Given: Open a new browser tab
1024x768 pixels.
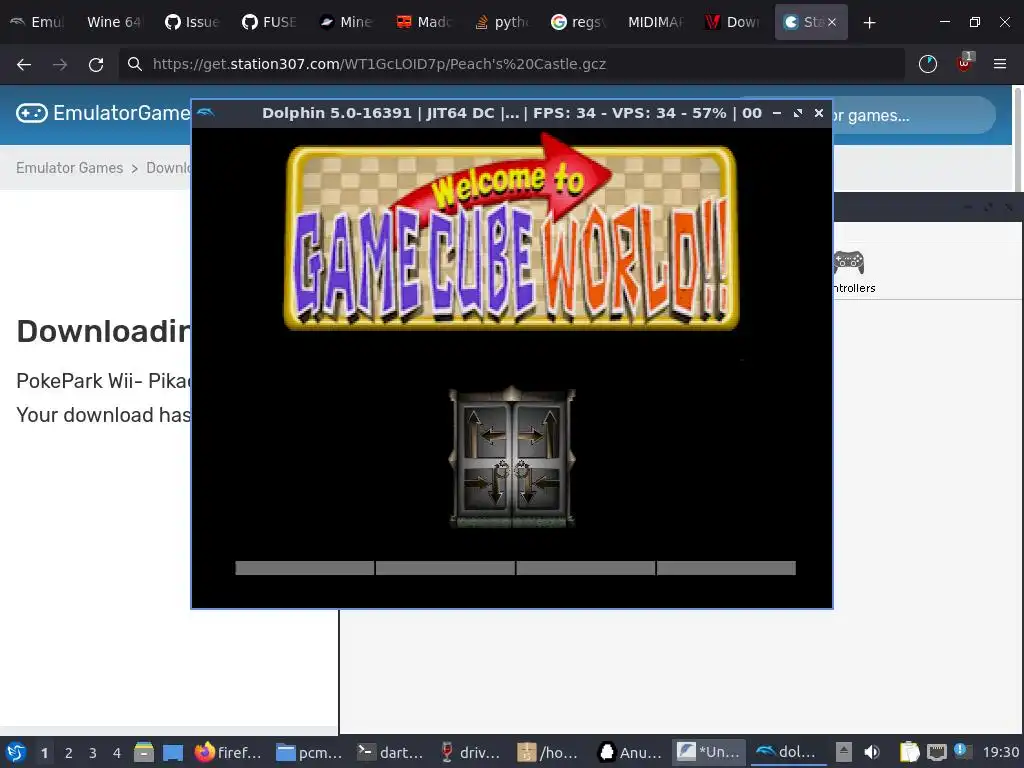Looking at the screenshot, I should coord(869,23).
